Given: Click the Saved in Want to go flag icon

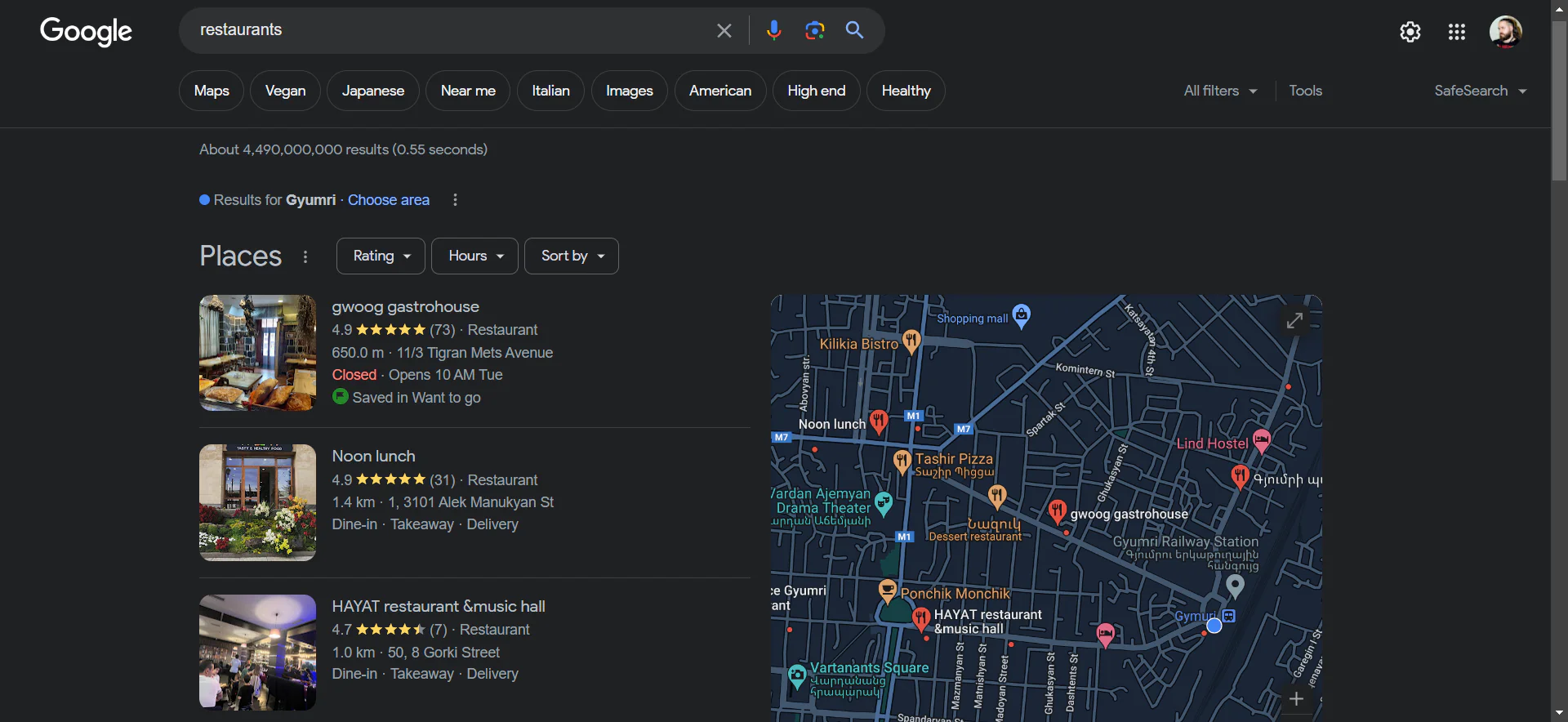Looking at the screenshot, I should pos(341,397).
